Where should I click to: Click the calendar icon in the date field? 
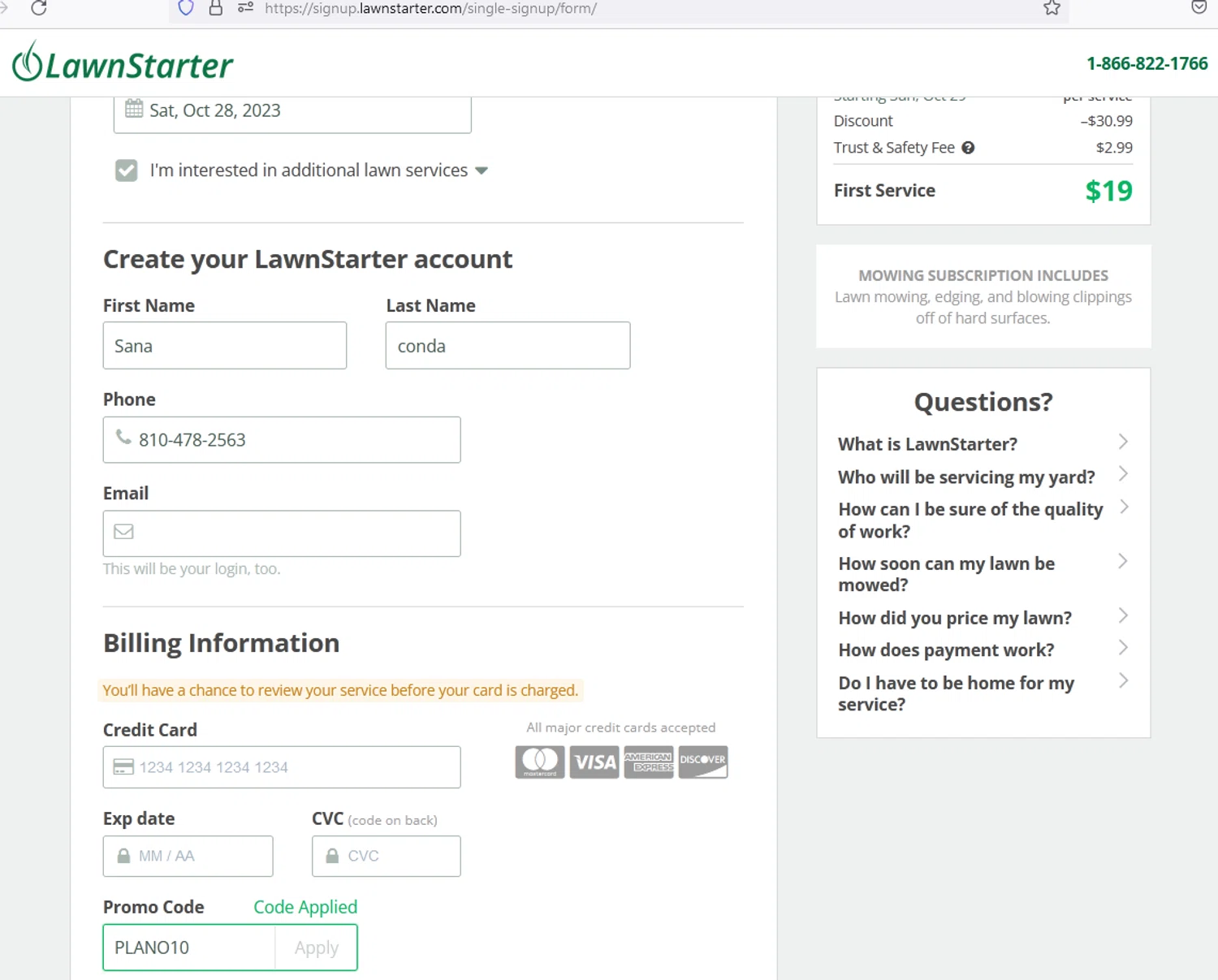tap(134, 109)
